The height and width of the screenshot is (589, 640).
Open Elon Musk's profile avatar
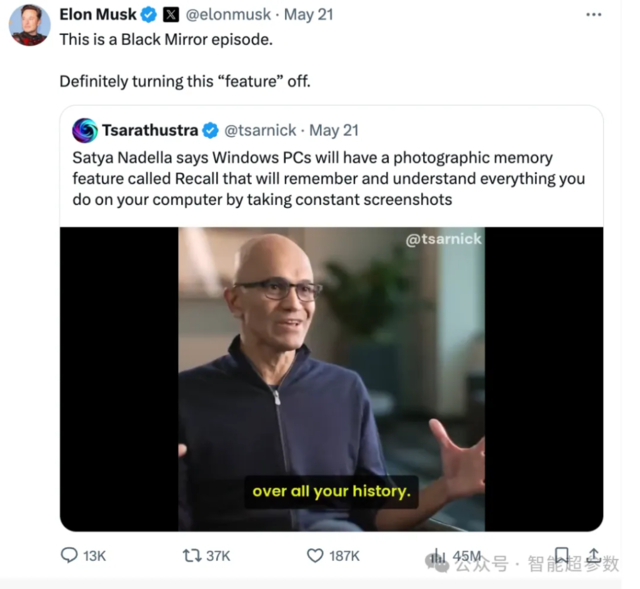coord(29,25)
